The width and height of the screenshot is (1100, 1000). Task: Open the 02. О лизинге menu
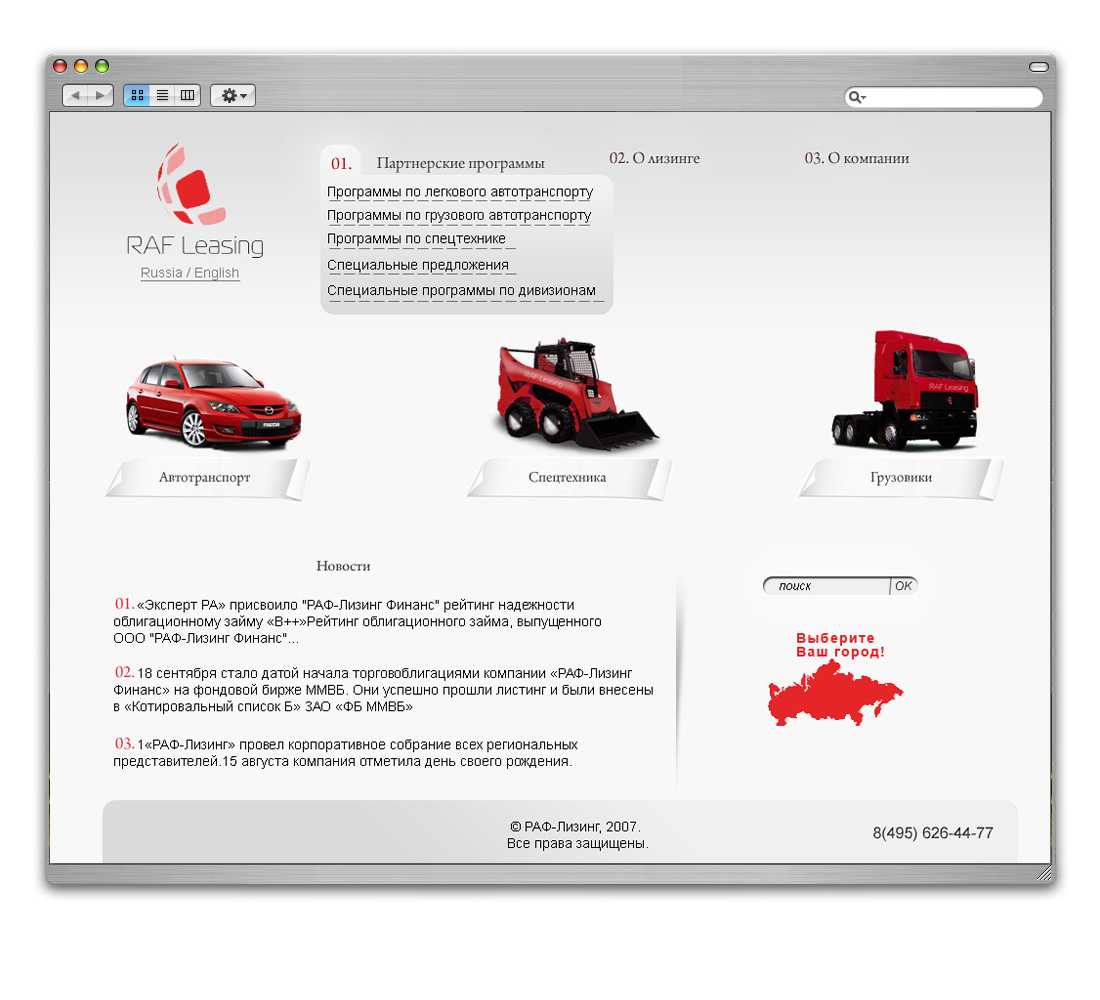point(654,159)
